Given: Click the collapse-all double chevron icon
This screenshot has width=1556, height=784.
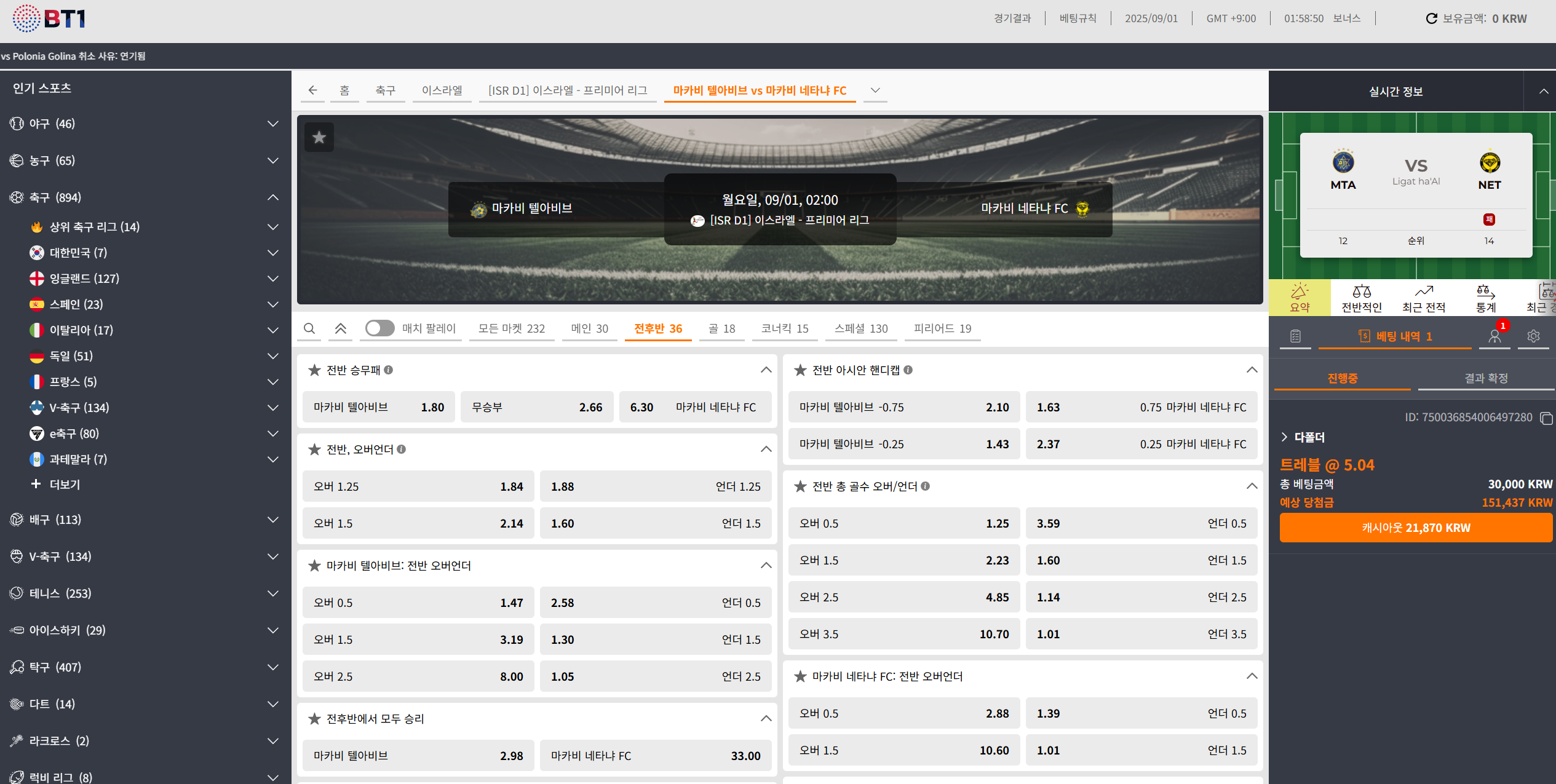Looking at the screenshot, I should pyautogui.click(x=340, y=328).
